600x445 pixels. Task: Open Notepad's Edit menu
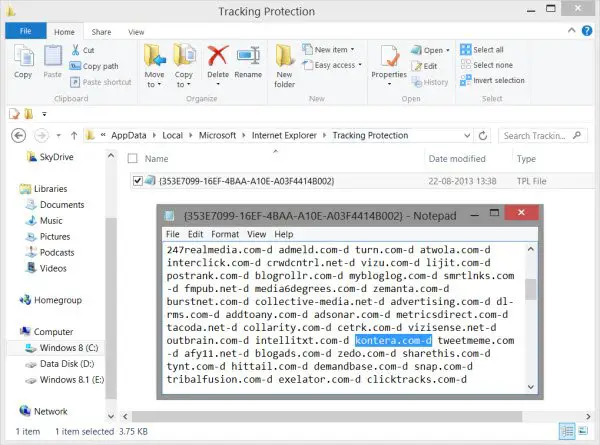196,234
